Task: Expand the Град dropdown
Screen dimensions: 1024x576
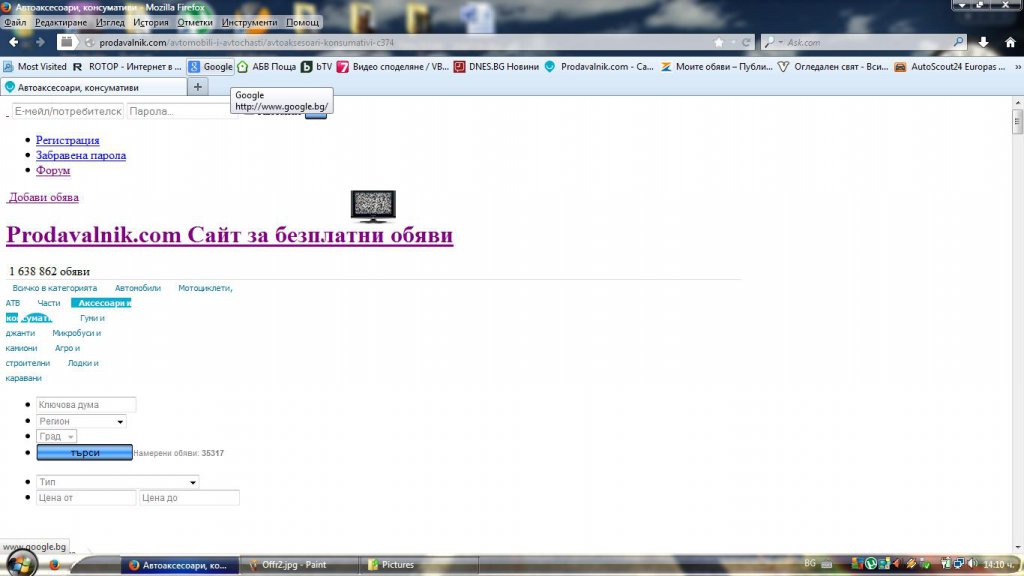Action: pos(56,436)
